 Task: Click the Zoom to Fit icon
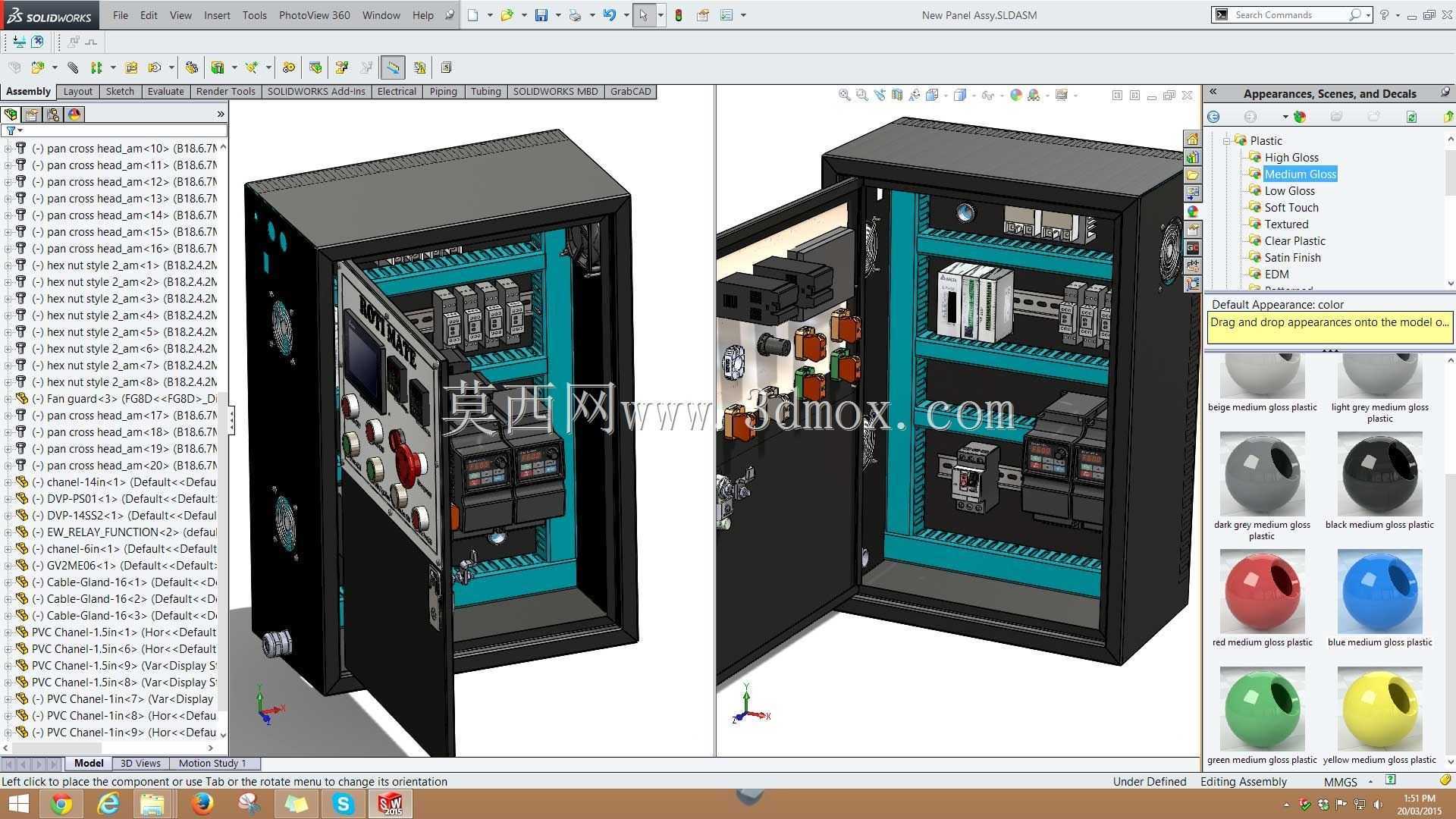844,95
